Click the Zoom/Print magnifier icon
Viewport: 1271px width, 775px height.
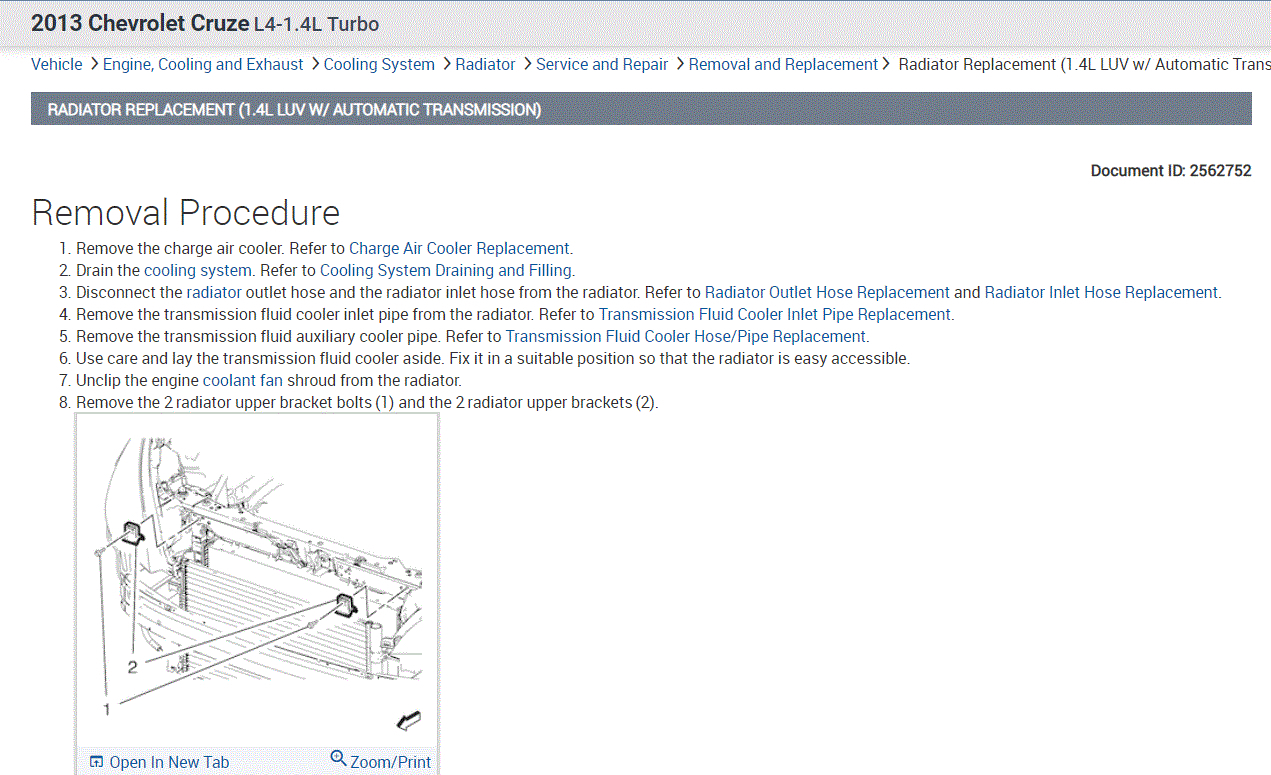[338, 759]
